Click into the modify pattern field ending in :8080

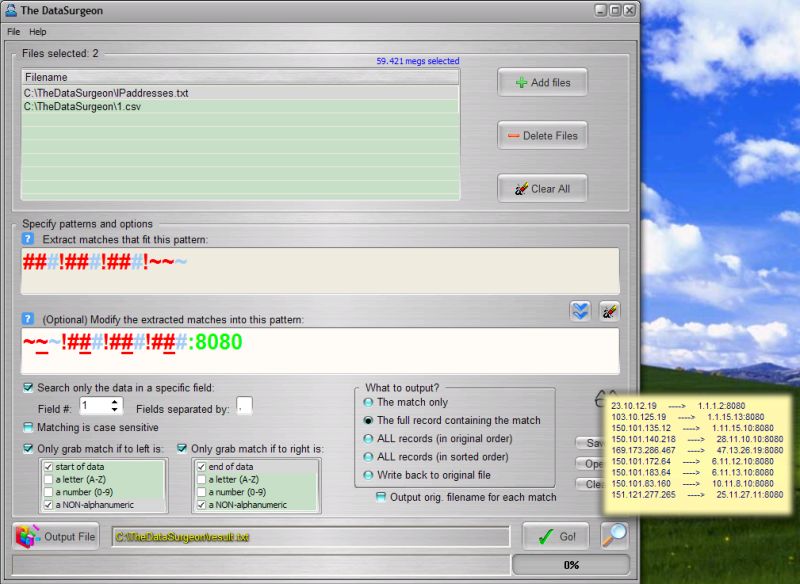(x=320, y=351)
